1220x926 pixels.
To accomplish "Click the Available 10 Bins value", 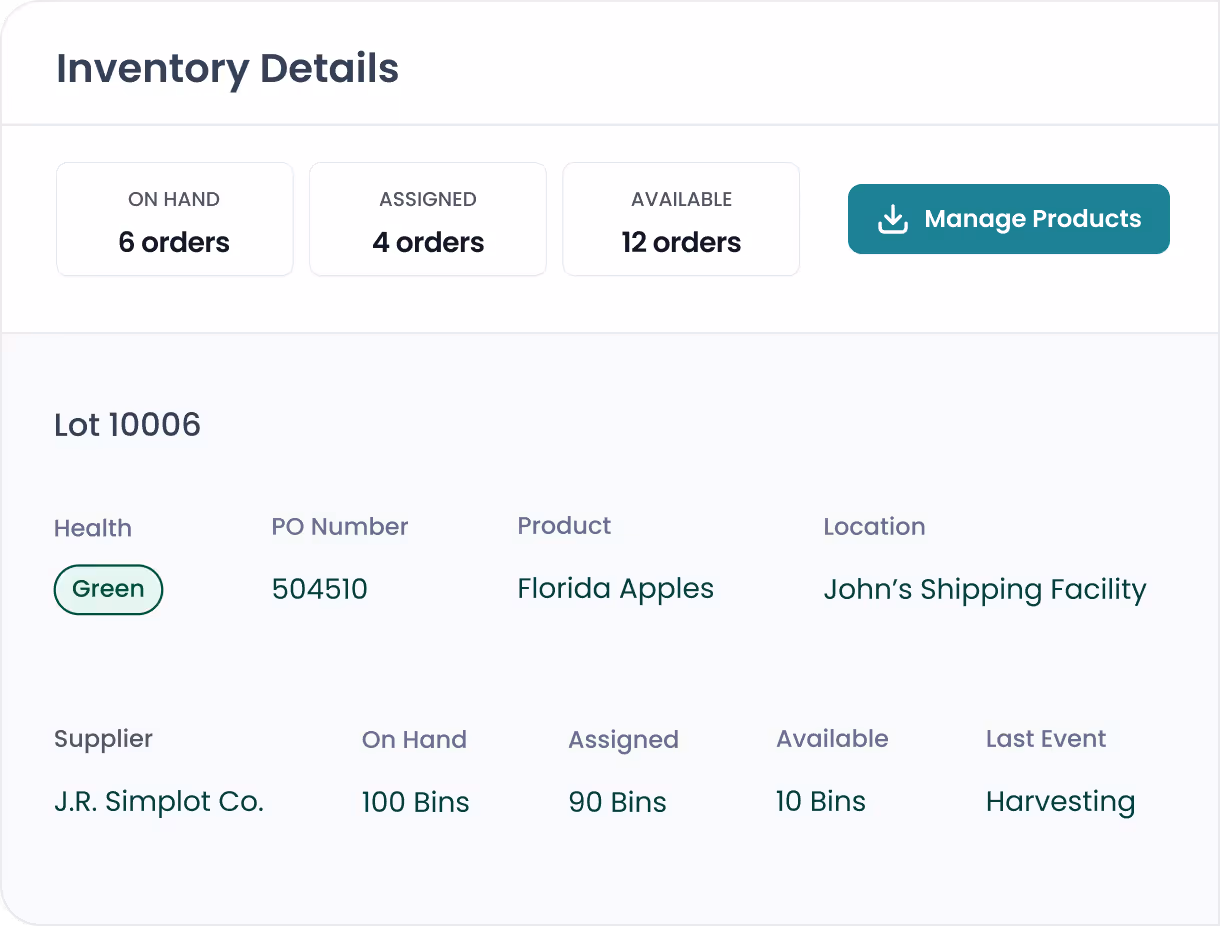I will pos(821,801).
